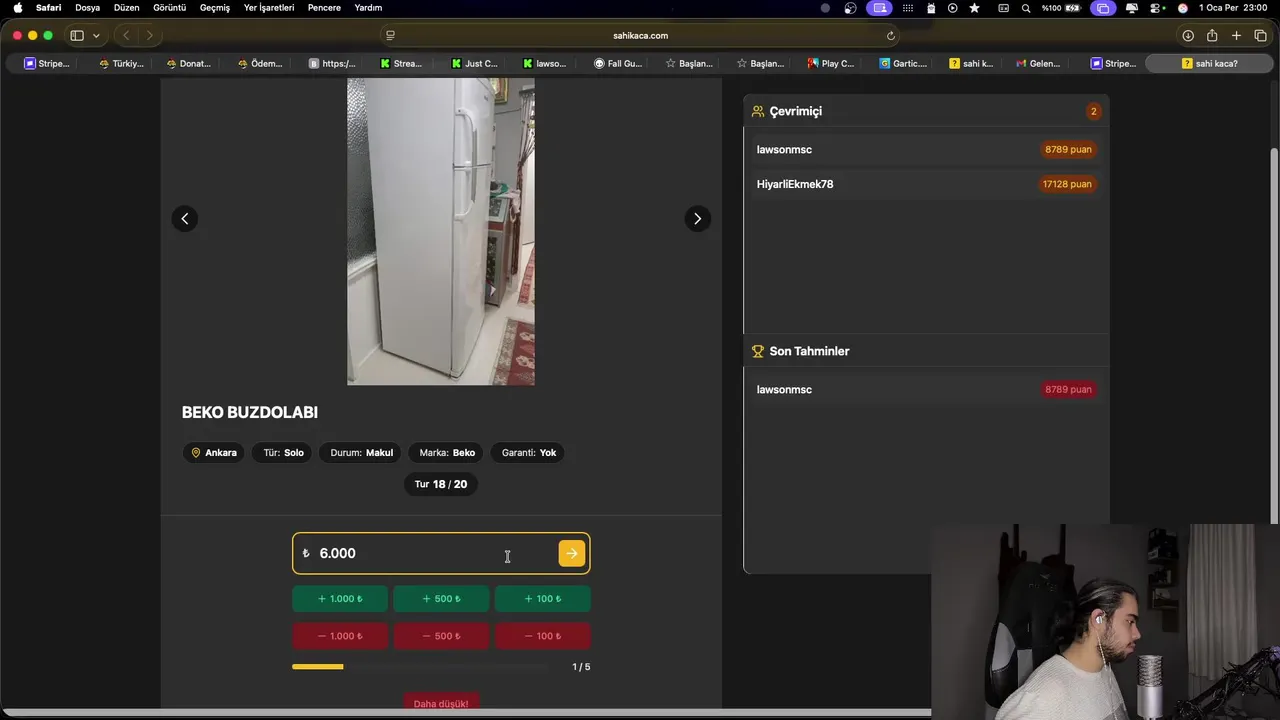Open the display mirroring menu bar icon

[x=1103, y=7]
